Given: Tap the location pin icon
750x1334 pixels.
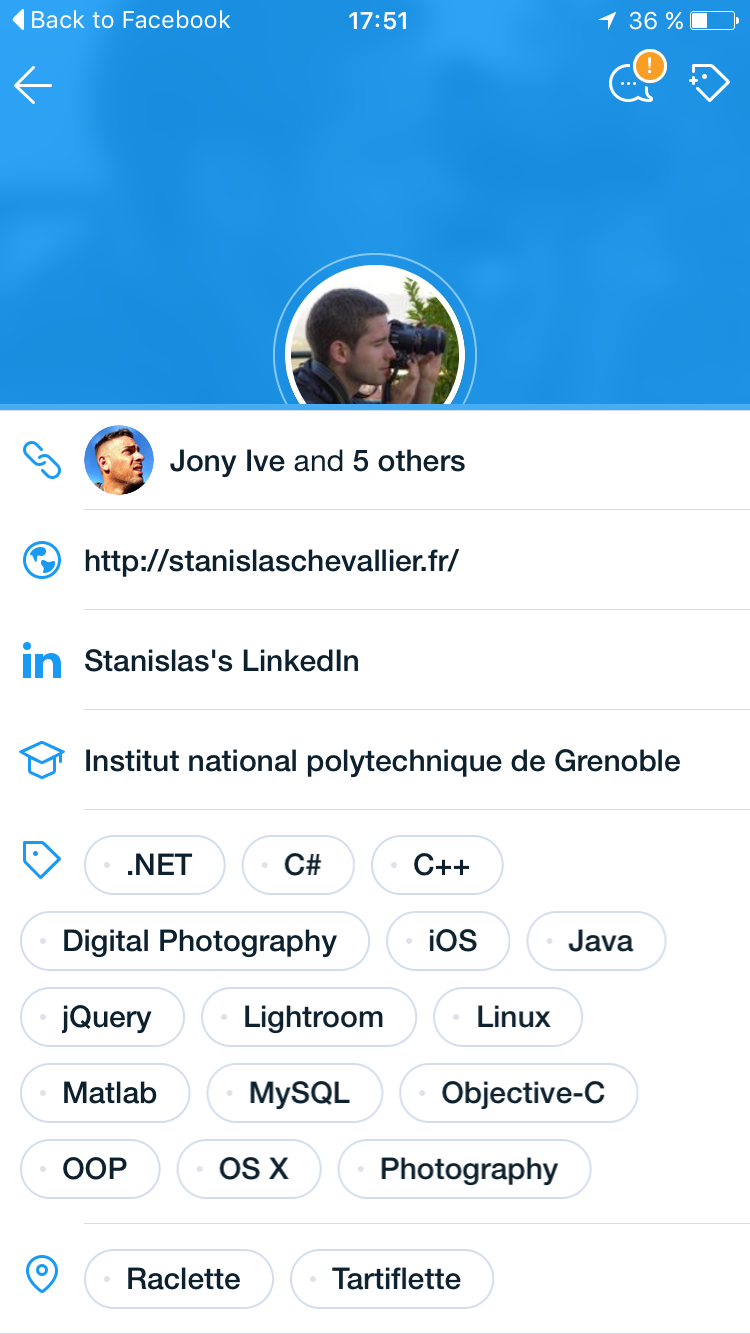Looking at the screenshot, I should click(41, 1276).
